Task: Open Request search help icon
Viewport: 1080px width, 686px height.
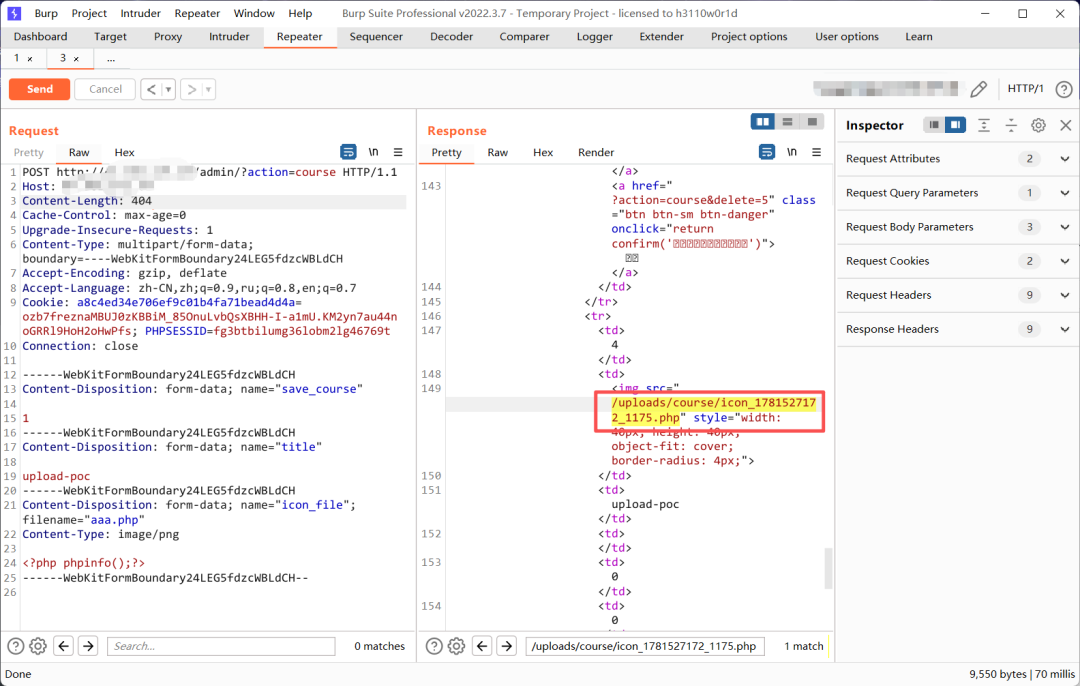Action: pyautogui.click(x=15, y=646)
